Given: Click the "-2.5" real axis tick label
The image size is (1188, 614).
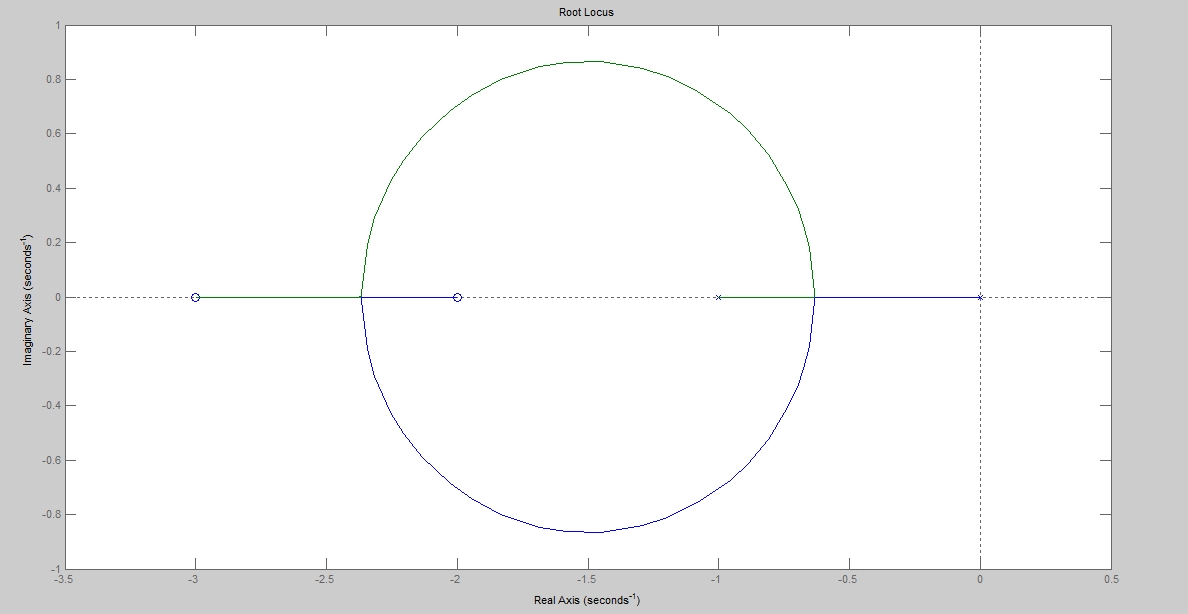Looking at the screenshot, I should pos(325,580).
